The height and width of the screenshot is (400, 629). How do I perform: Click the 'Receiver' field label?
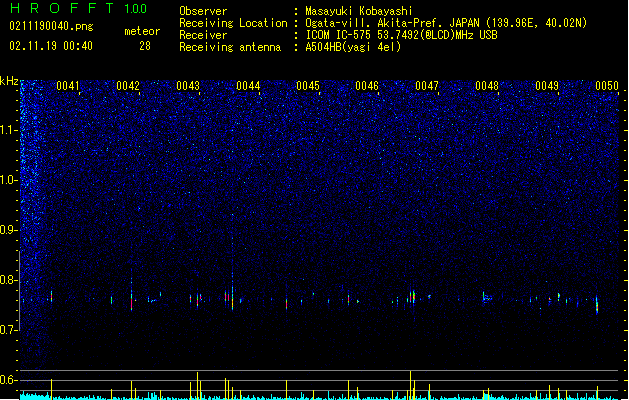point(203,35)
